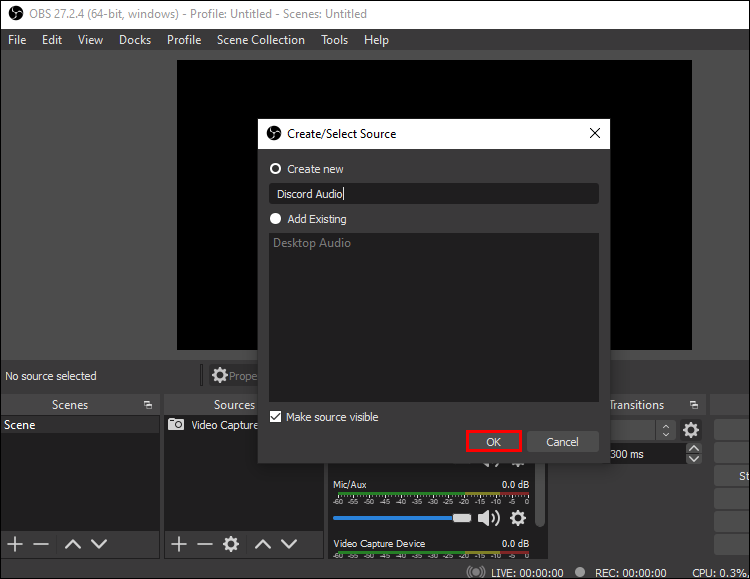Uncheck Make source visible checkbox
This screenshot has height=579, width=750.
276,417
